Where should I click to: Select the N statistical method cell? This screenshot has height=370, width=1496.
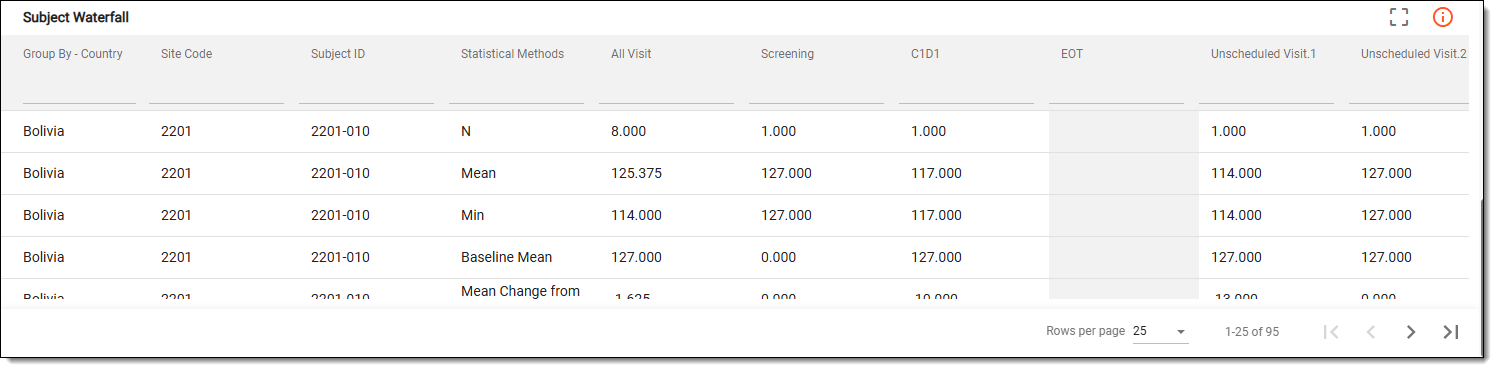465,131
